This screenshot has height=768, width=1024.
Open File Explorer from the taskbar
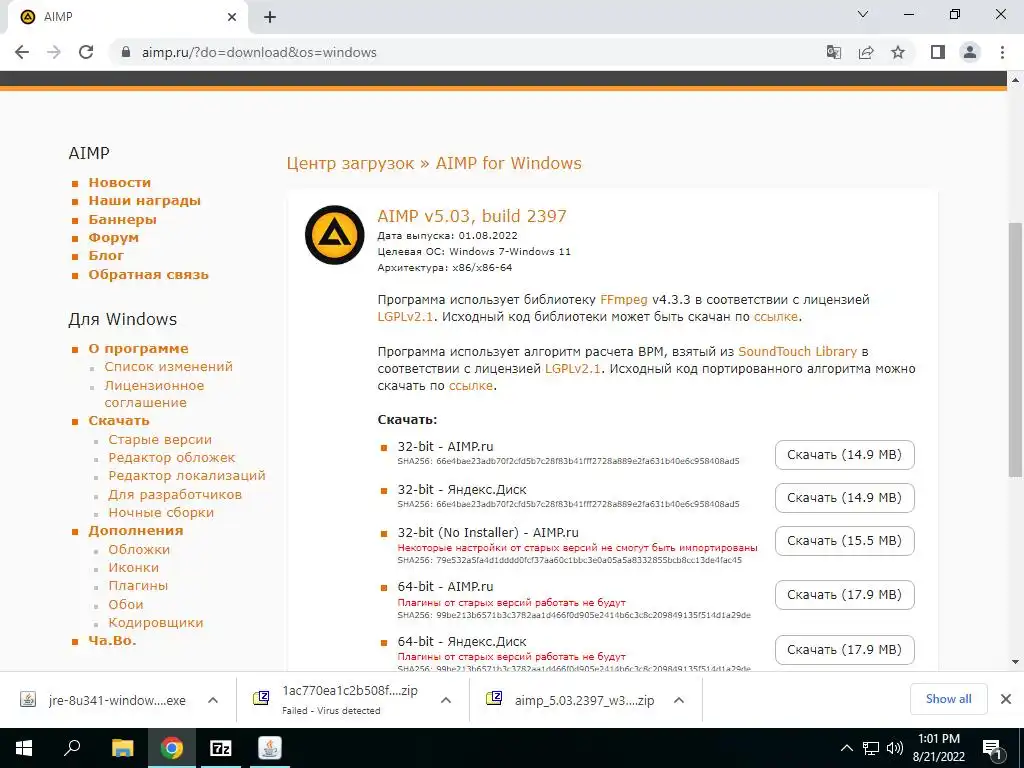[x=122, y=748]
